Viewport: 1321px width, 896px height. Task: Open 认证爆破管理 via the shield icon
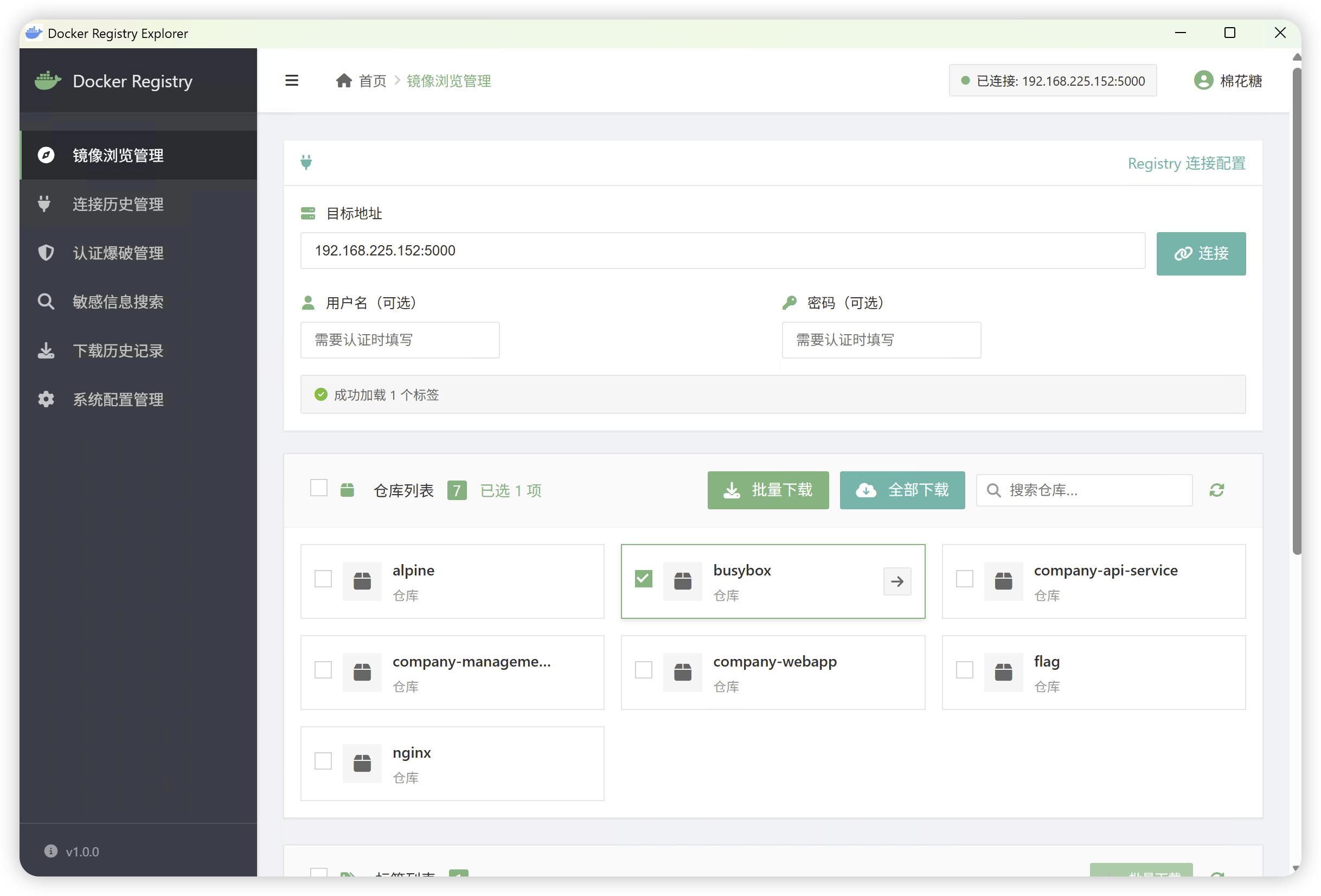point(46,253)
